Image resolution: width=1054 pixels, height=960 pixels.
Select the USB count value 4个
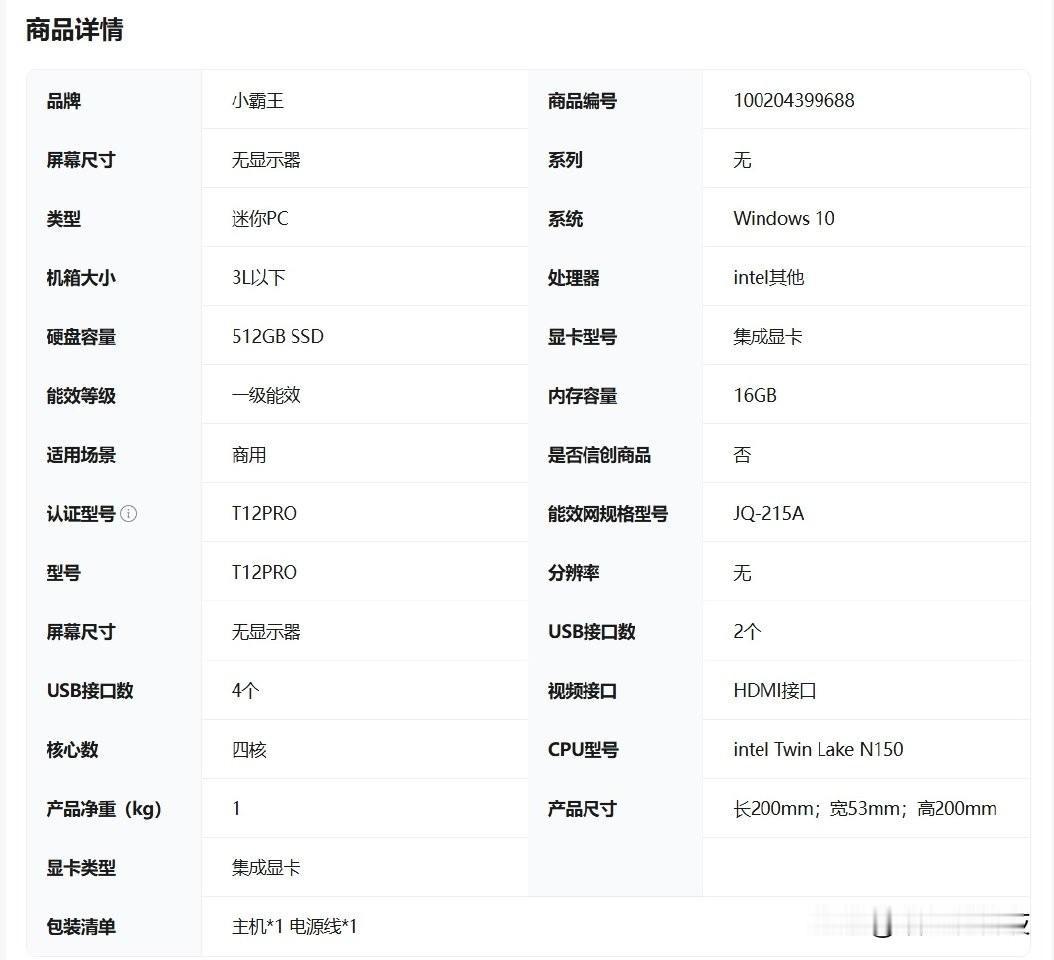coord(245,690)
